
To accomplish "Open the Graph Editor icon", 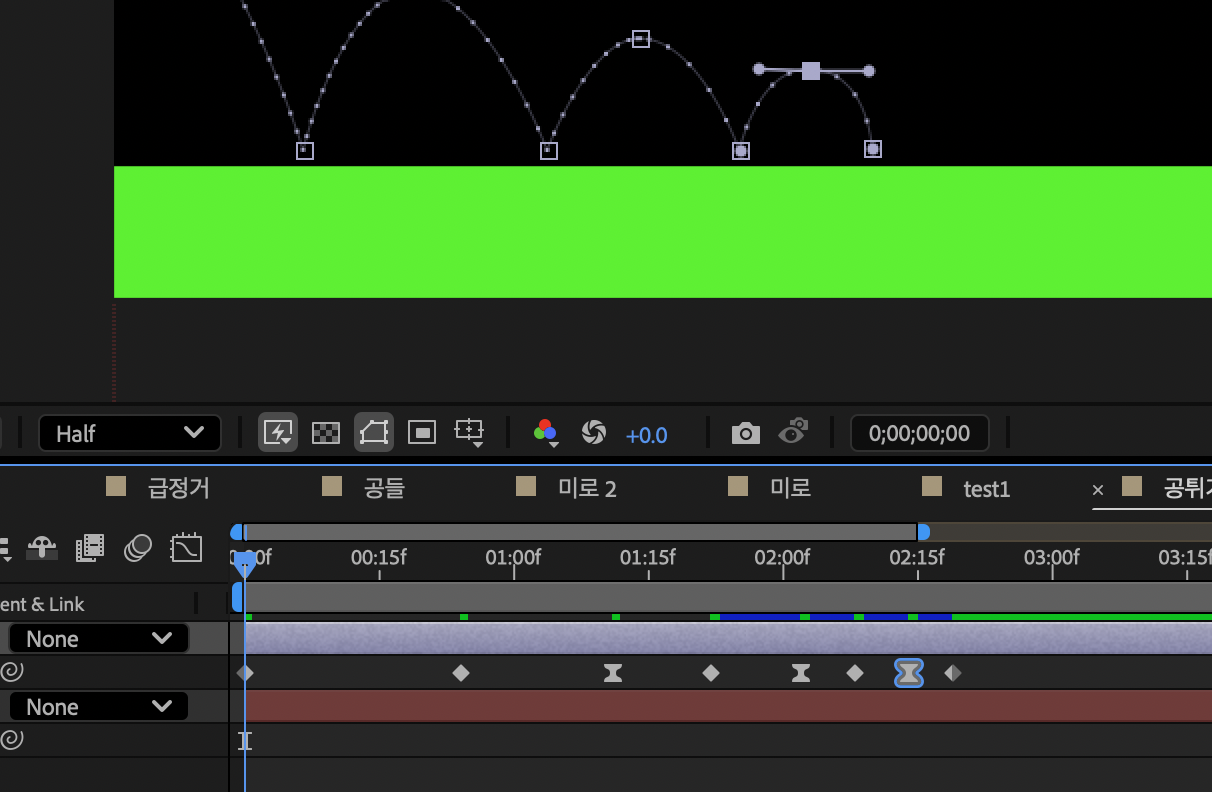I will [x=186, y=547].
